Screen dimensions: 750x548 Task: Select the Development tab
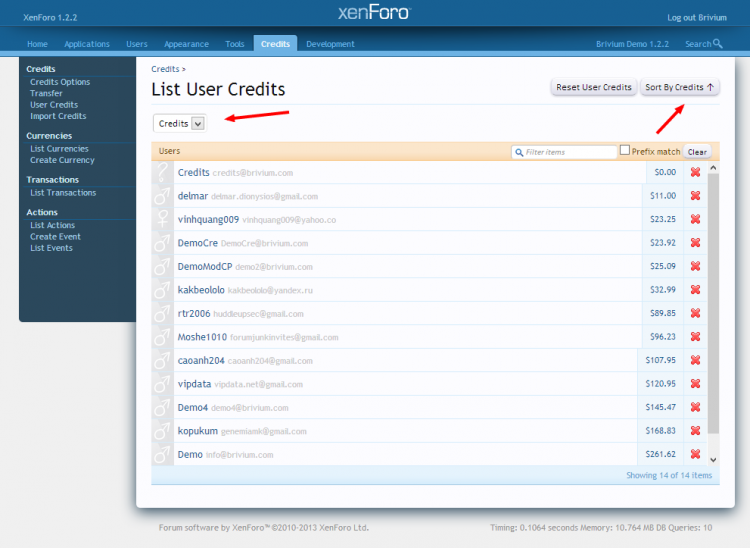coord(331,44)
